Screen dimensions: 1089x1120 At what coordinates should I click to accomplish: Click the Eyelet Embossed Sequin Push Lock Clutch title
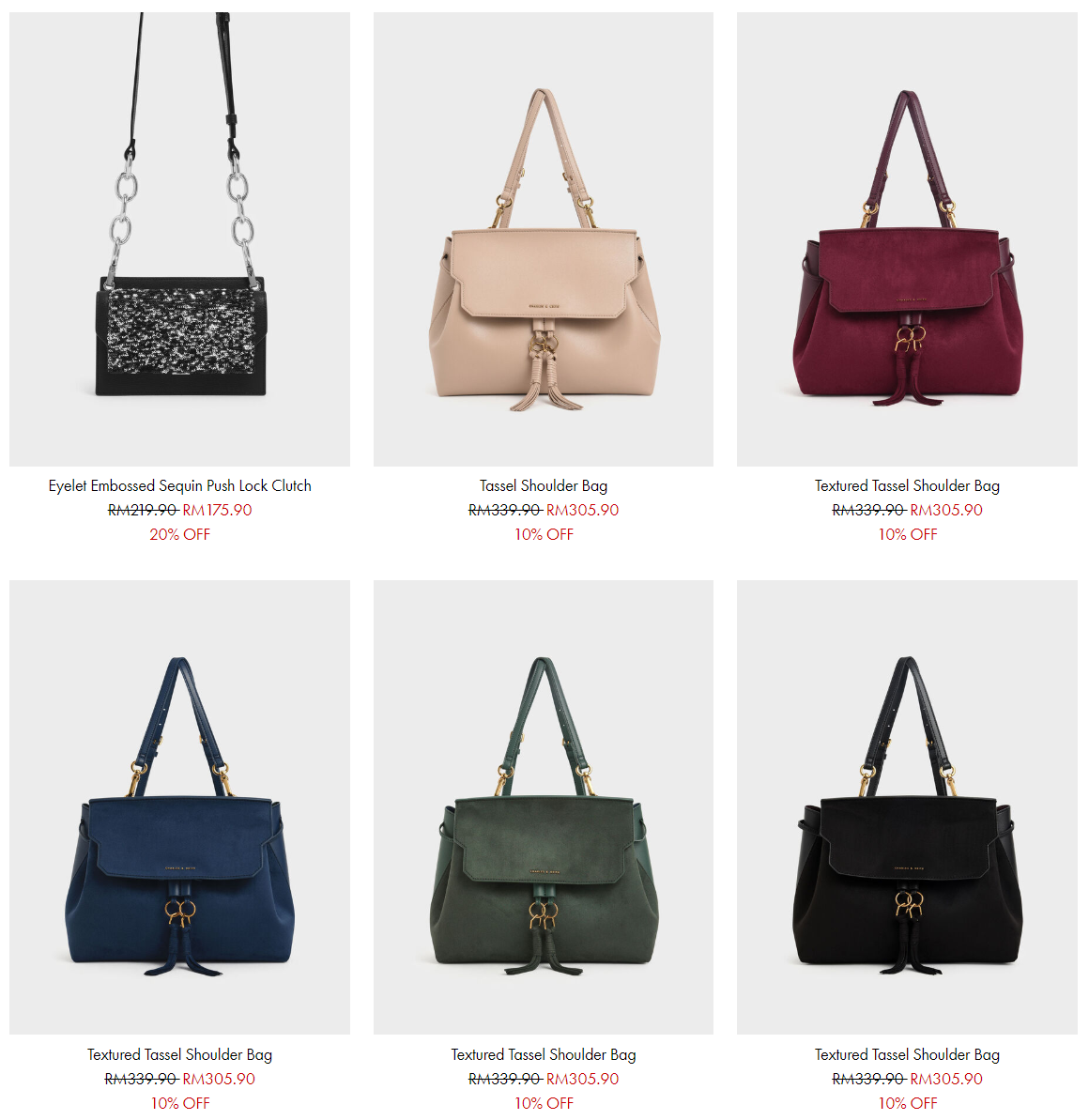(180, 485)
